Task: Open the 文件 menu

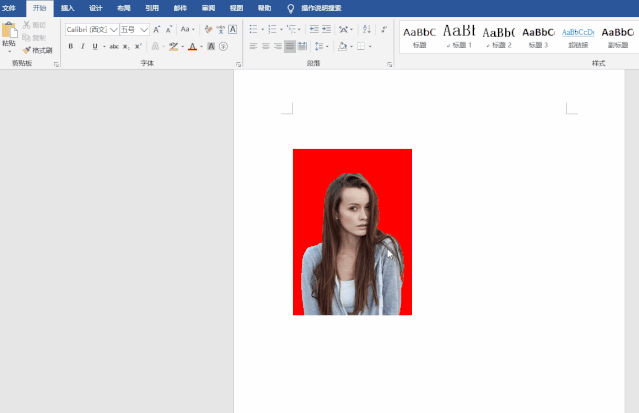Action: click(x=9, y=7)
